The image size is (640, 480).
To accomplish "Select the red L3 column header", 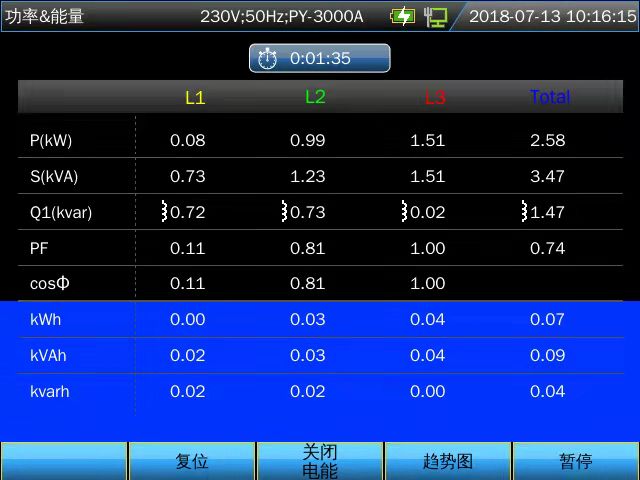I will point(435,98).
